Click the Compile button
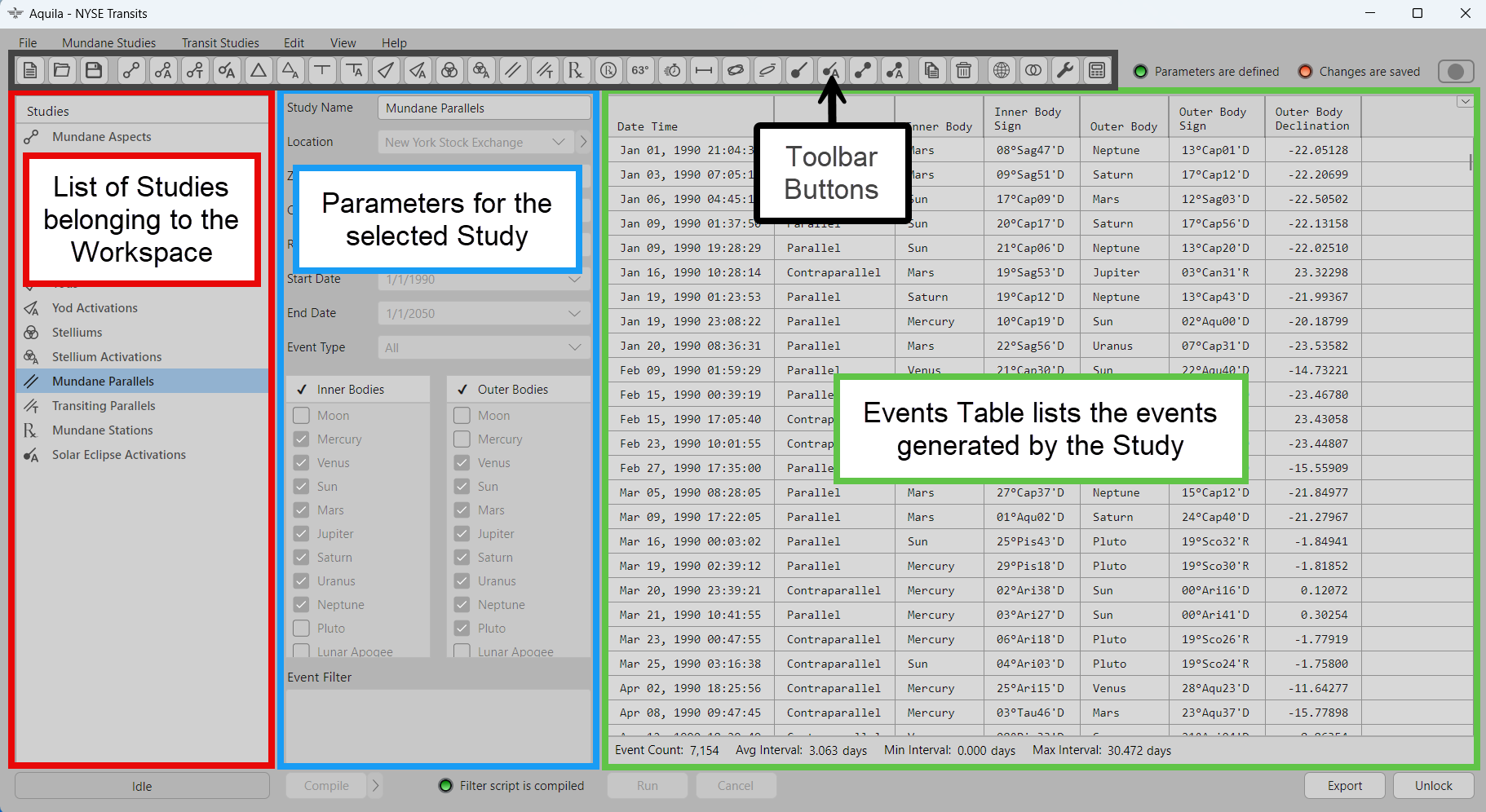Image resolution: width=1486 pixels, height=812 pixels. 326,786
